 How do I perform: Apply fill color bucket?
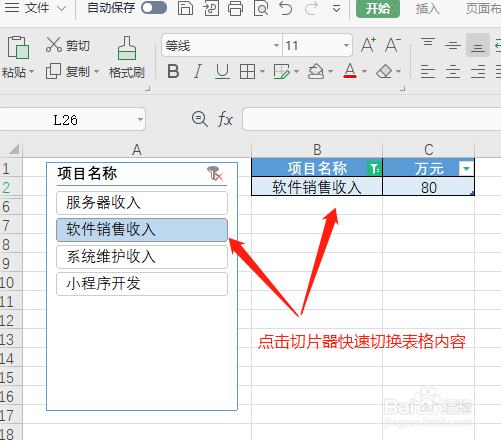(316, 71)
